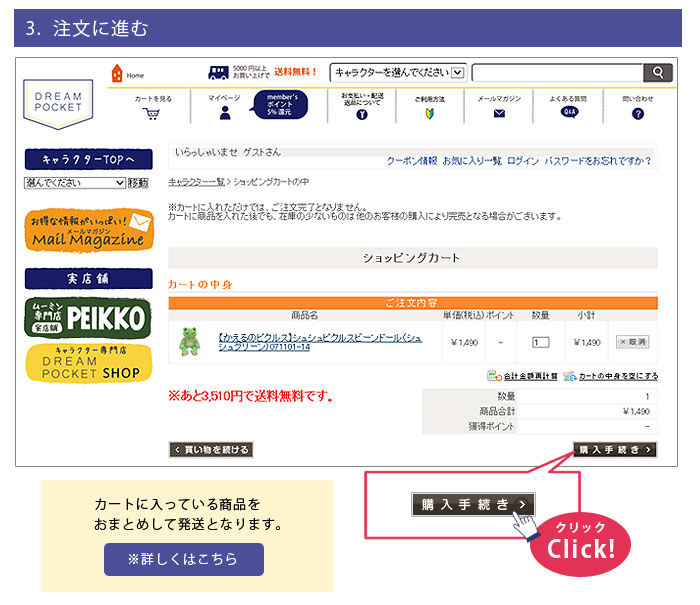This screenshot has height=605, width=700.
Task: Click the Dream Pocket logo
Action: pyautogui.click(x=59, y=103)
